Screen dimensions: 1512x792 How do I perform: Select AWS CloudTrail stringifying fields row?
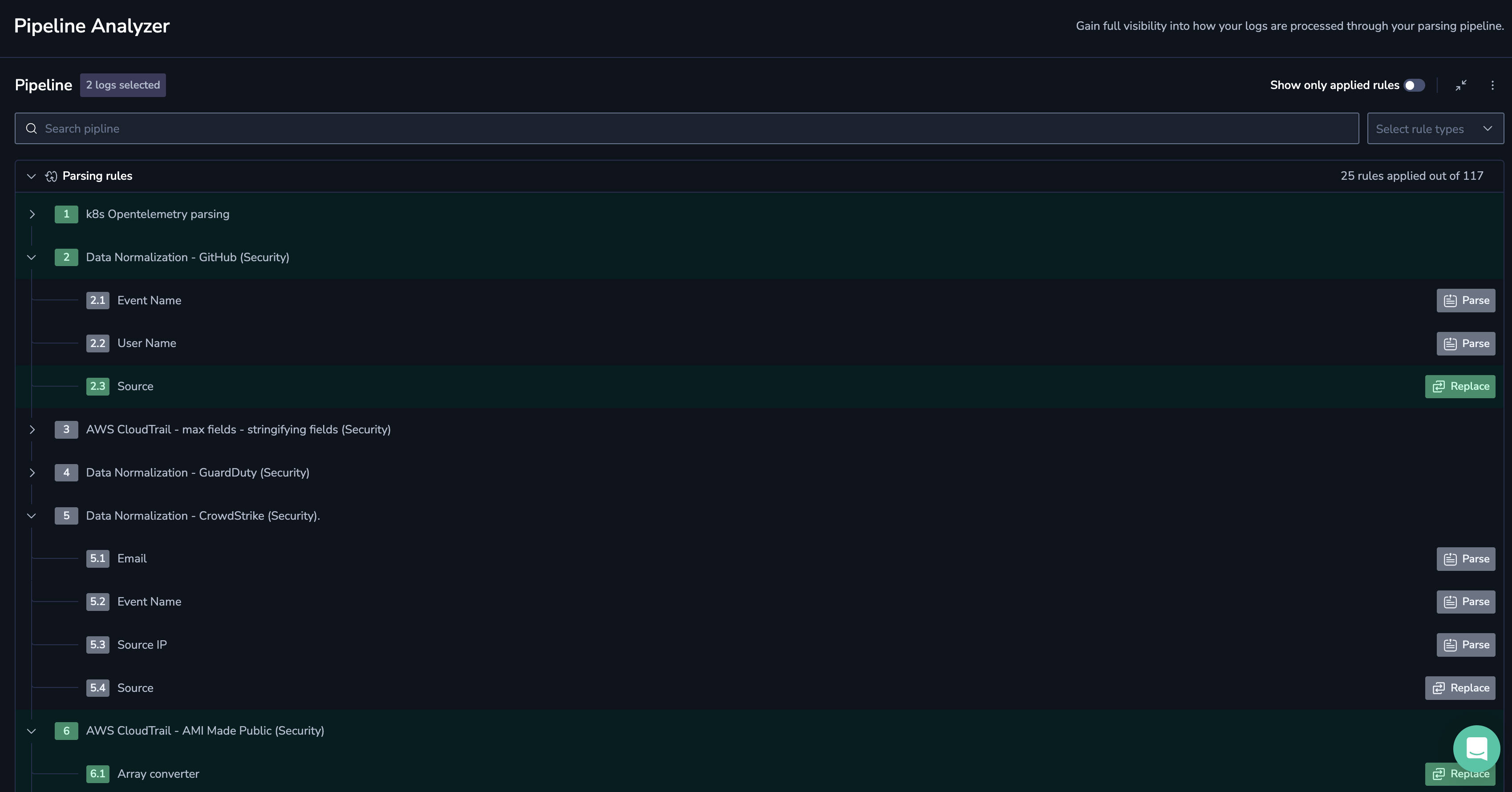[x=759, y=430]
